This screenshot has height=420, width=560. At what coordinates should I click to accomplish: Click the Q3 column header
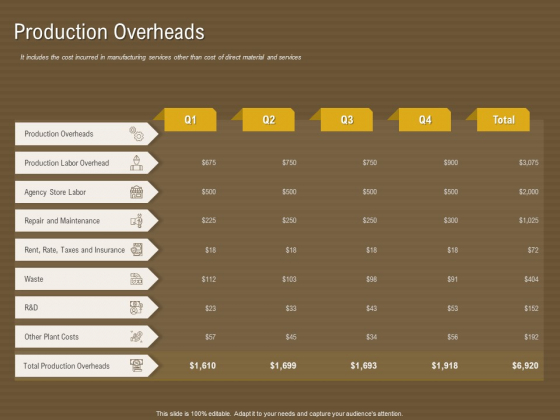pyautogui.click(x=347, y=120)
